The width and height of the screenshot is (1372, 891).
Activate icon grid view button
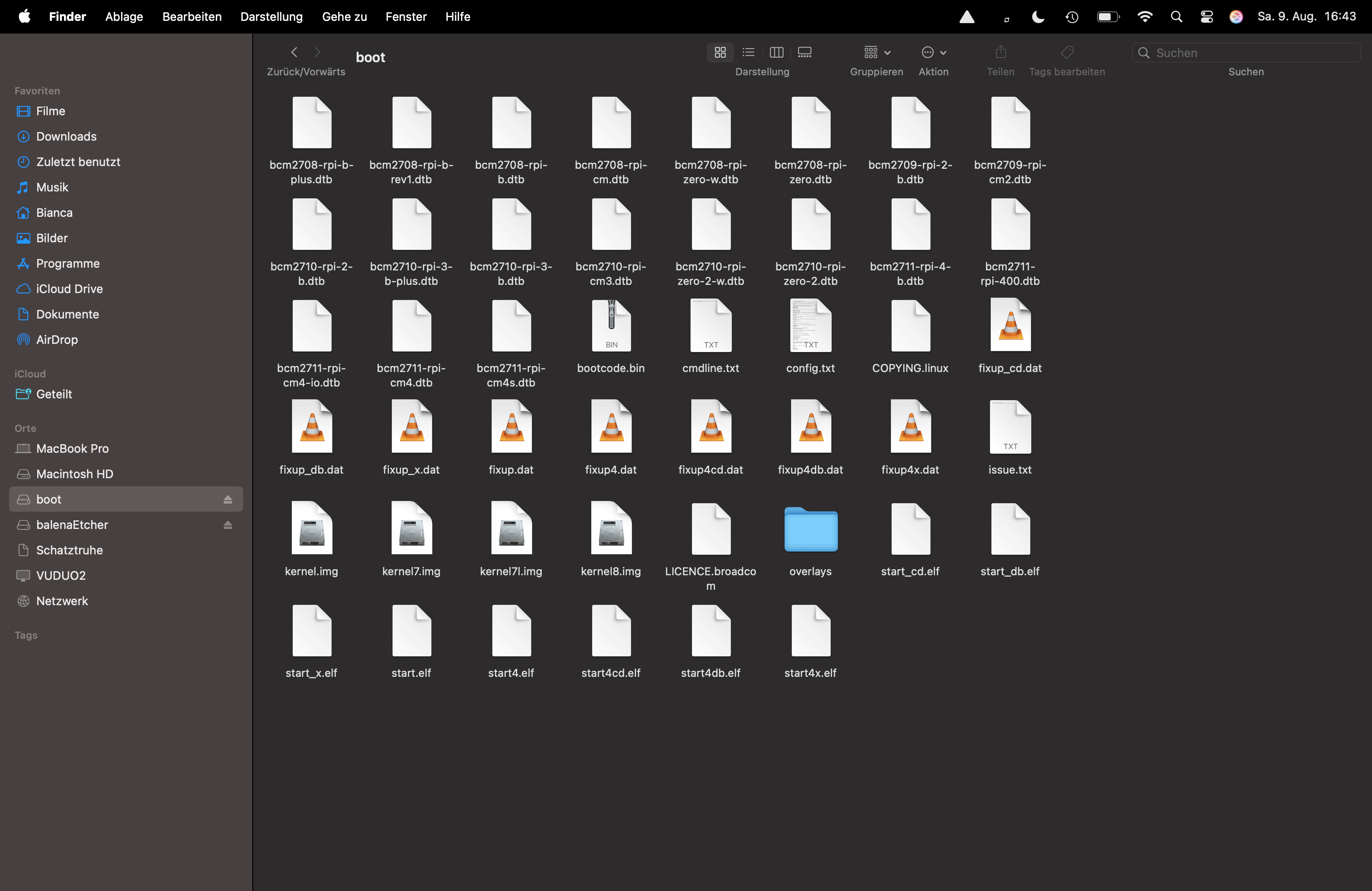tap(720, 53)
